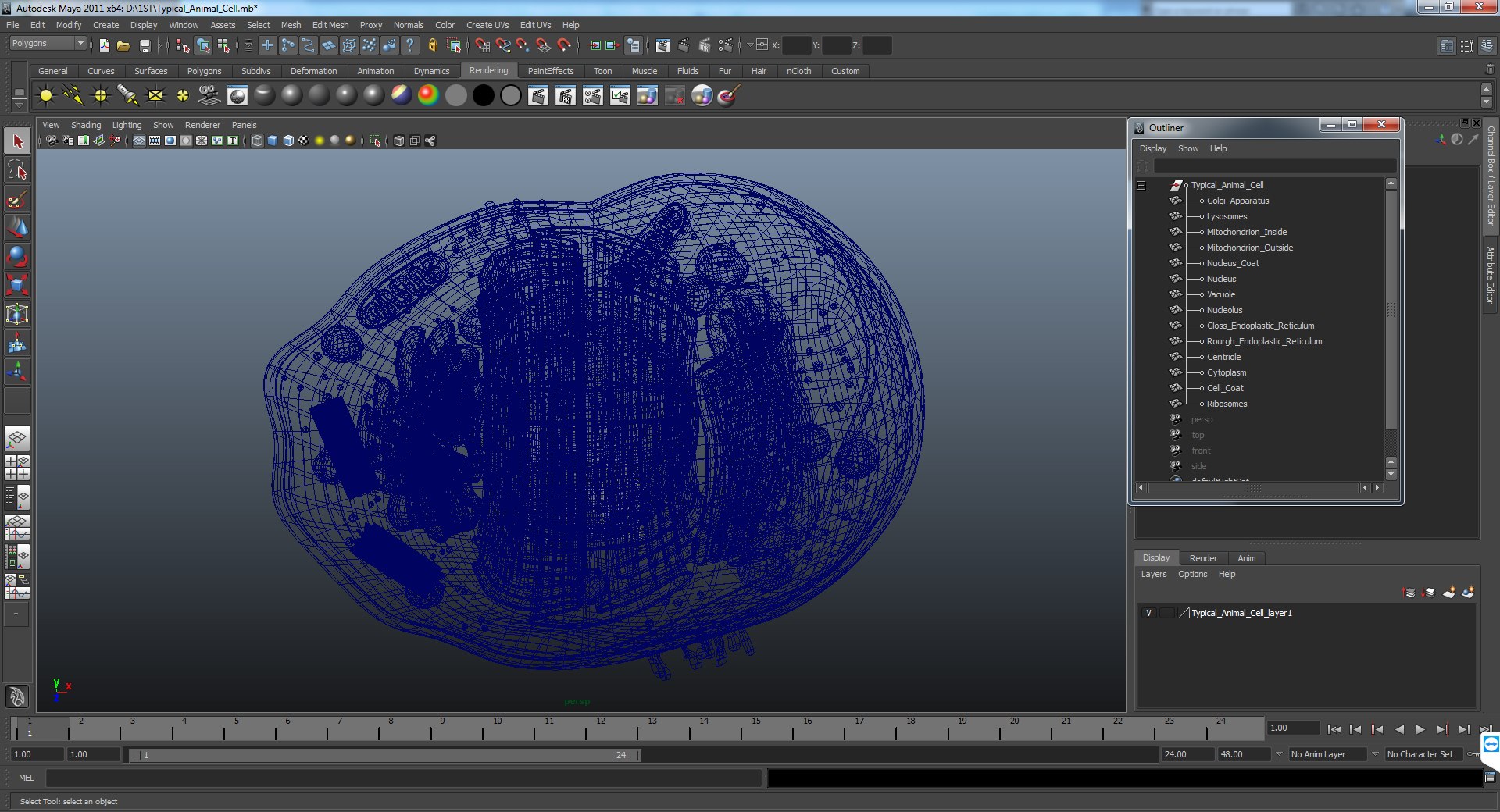
Task: Open layer editor Options menu
Action: click(x=1193, y=574)
